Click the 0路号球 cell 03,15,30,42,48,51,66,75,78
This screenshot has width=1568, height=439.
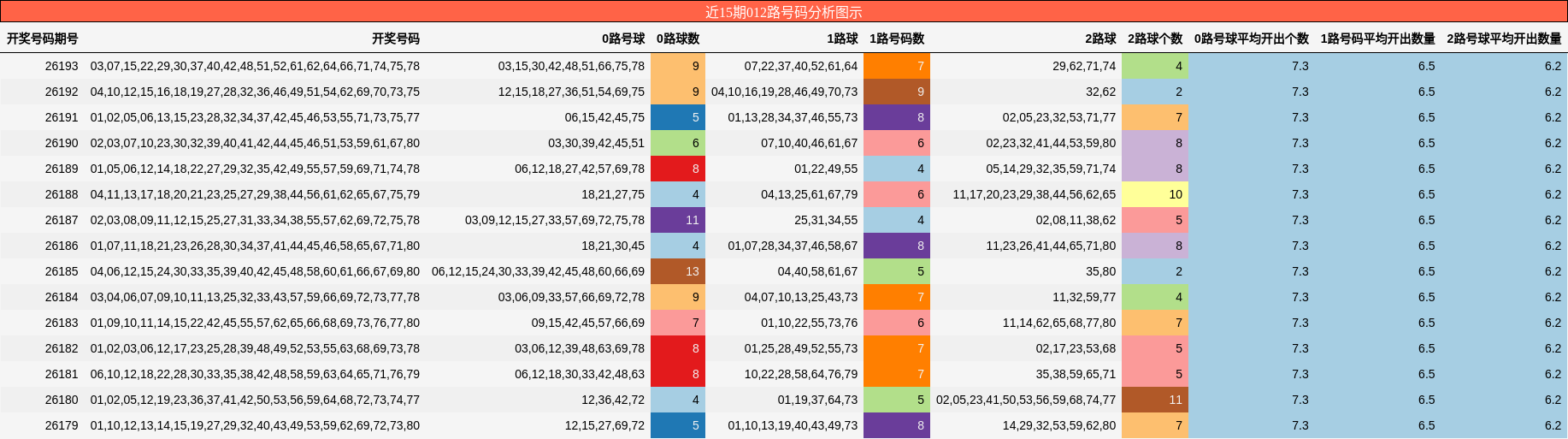[x=572, y=66]
